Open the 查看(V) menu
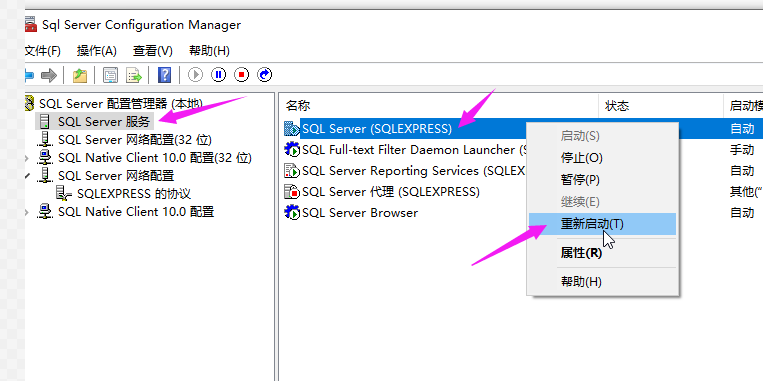763x381 pixels. coord(153,51)
